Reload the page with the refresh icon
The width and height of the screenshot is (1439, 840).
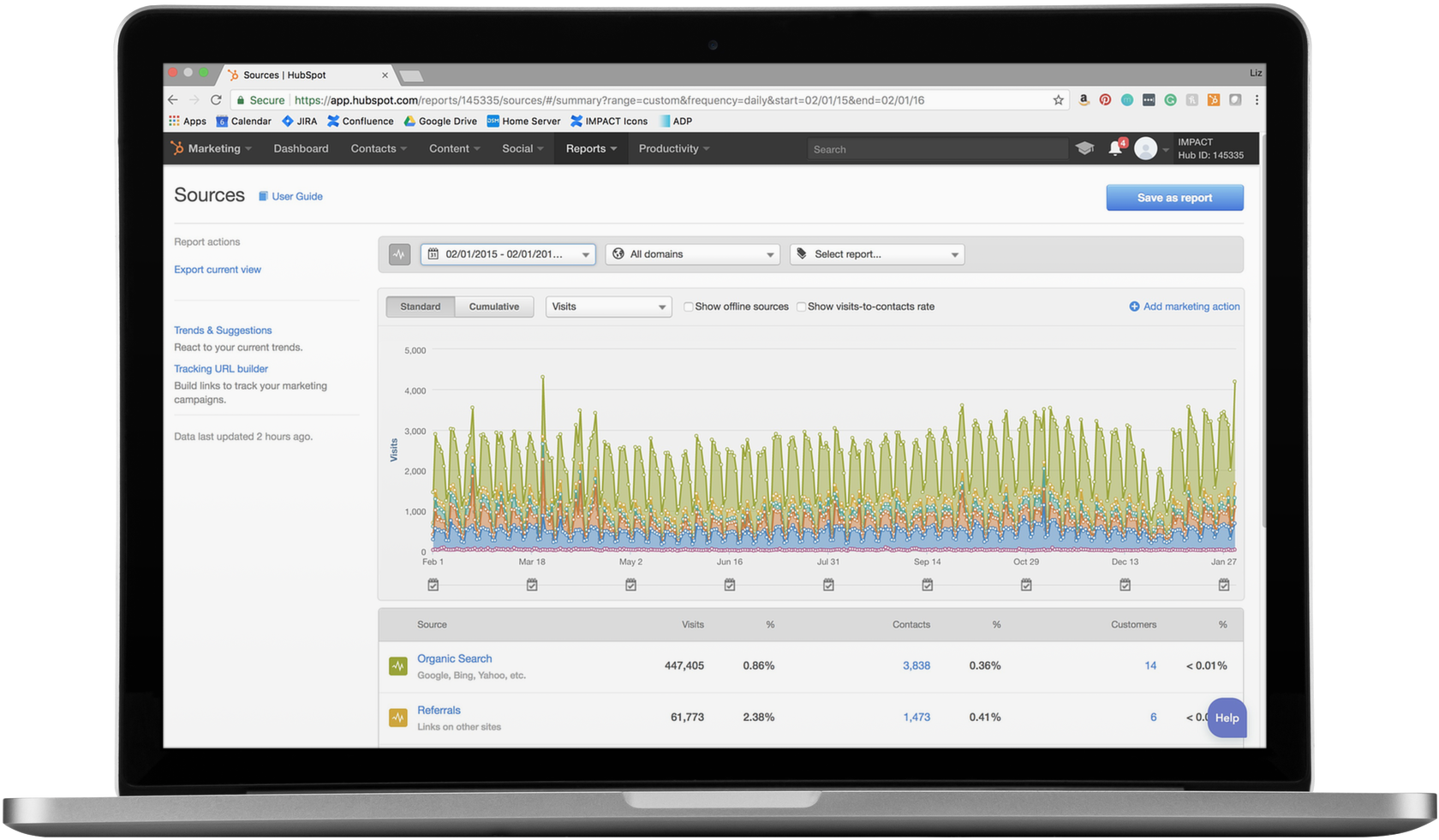216,100
